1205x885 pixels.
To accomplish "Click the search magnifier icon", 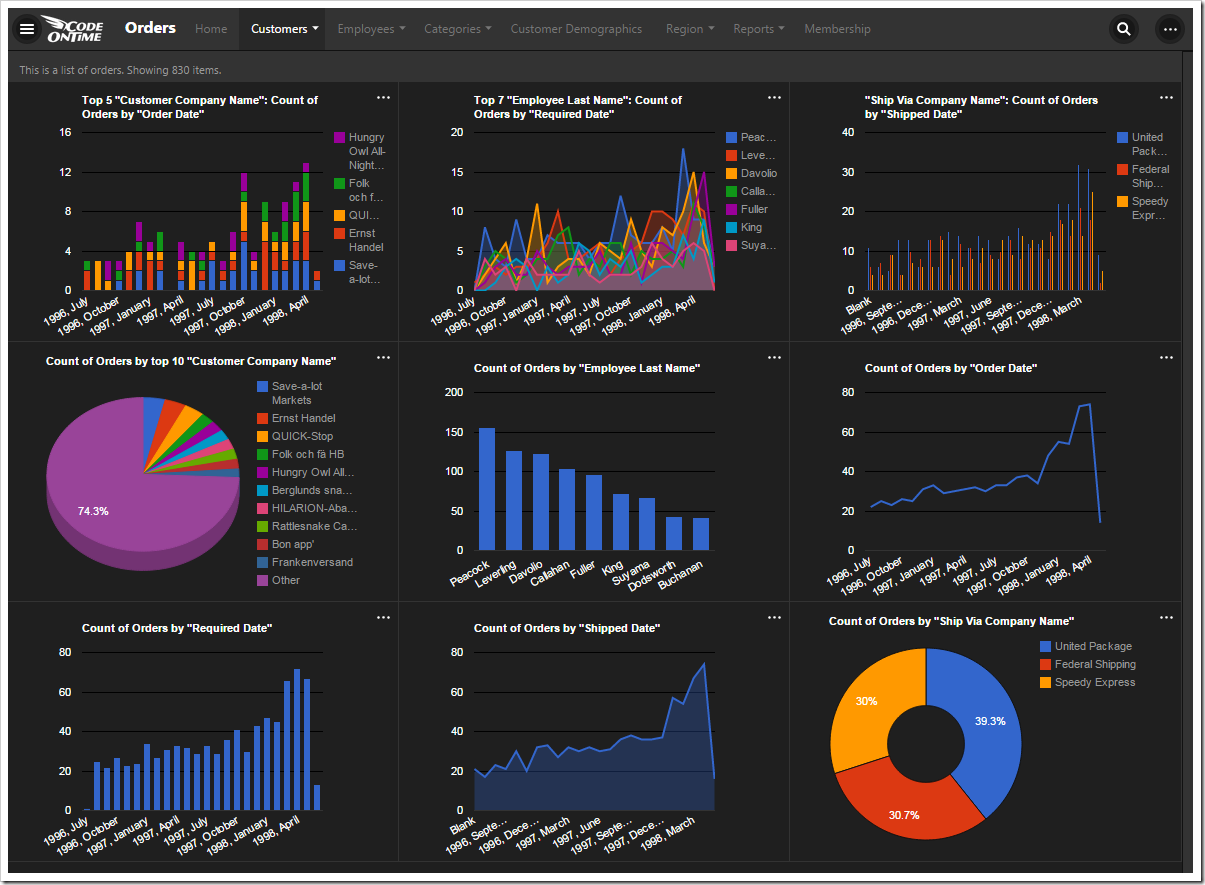I will tap(1124, 29).
